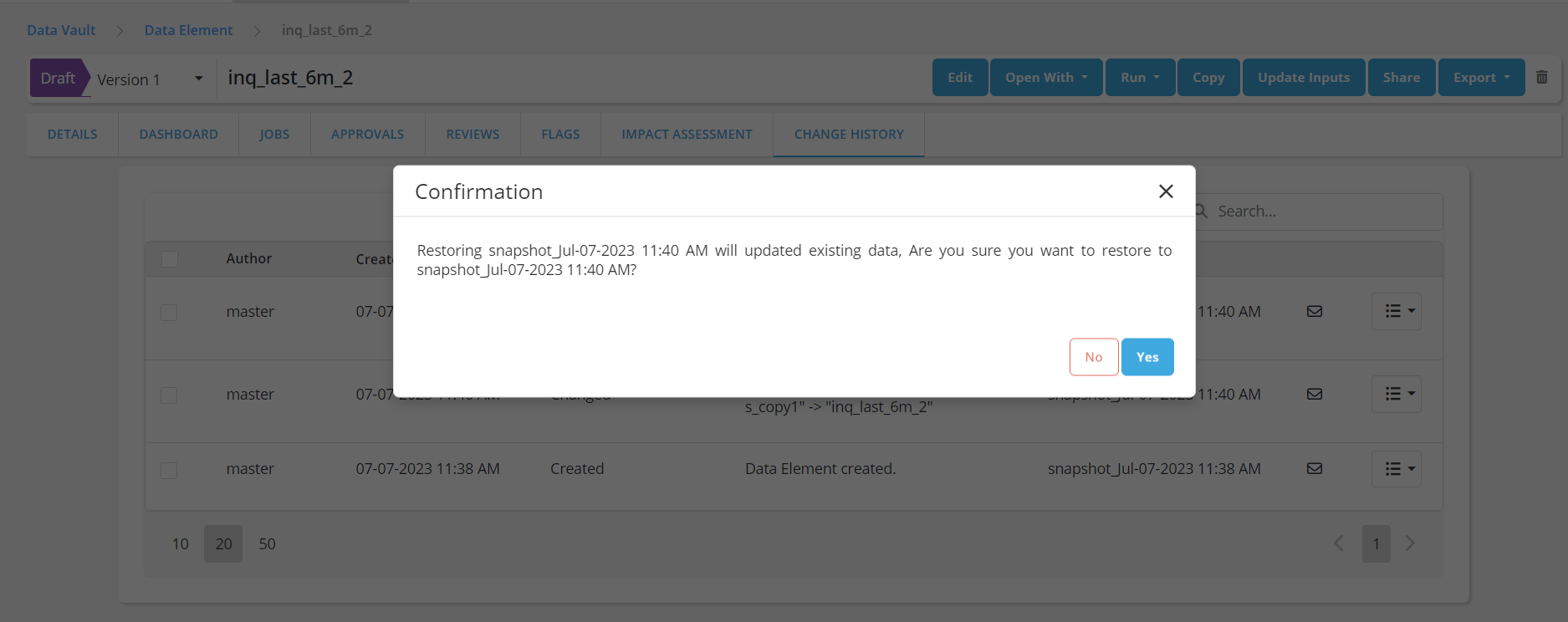Open the Approvals tab
This screenshot has width=1568, height=622.
[x=367, y=134]
